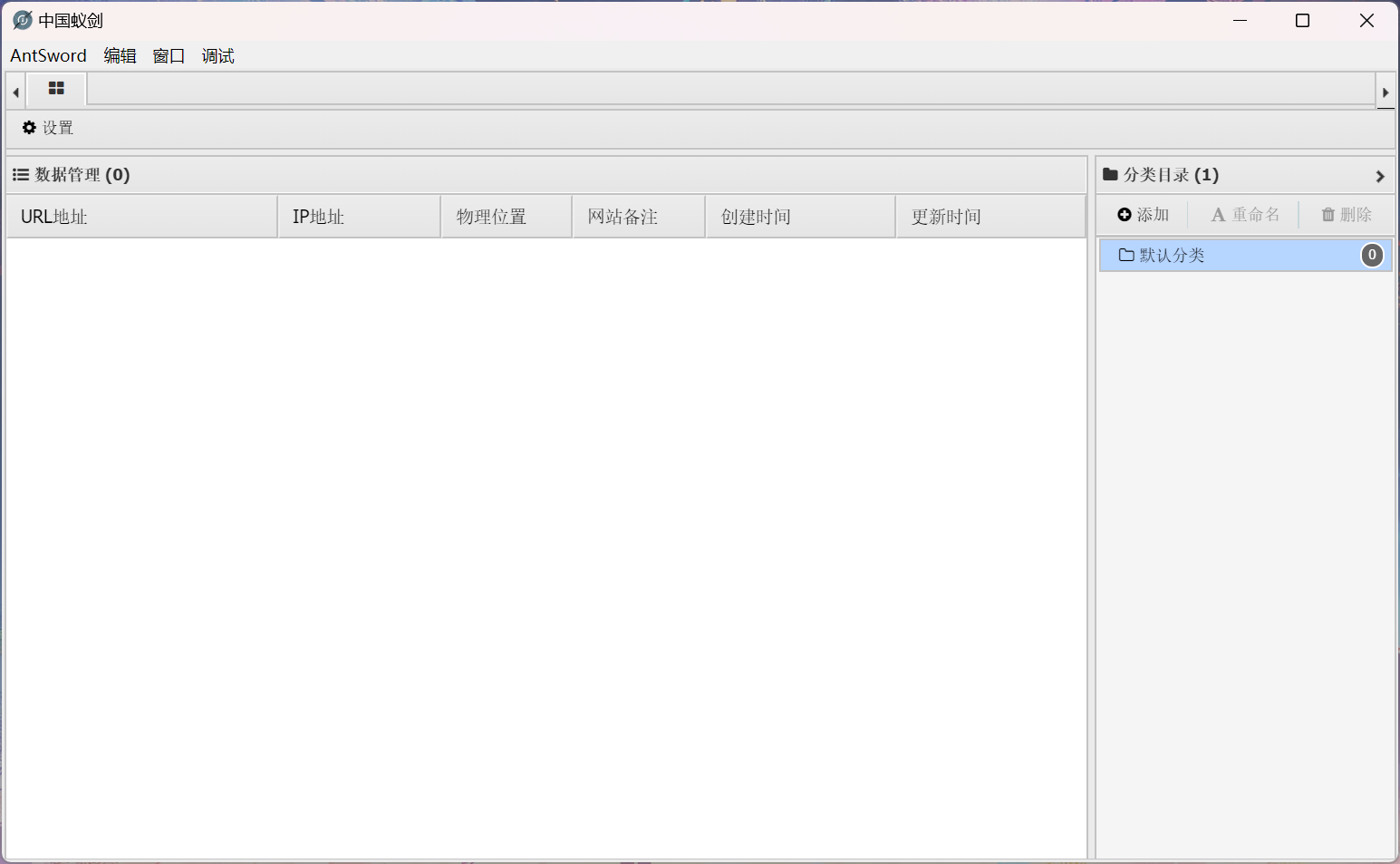Image resolution: width=1400 pixels, height=864 pixels.
Task: Click the AntSword app icon in title bar
Action: tap(22, 20)
